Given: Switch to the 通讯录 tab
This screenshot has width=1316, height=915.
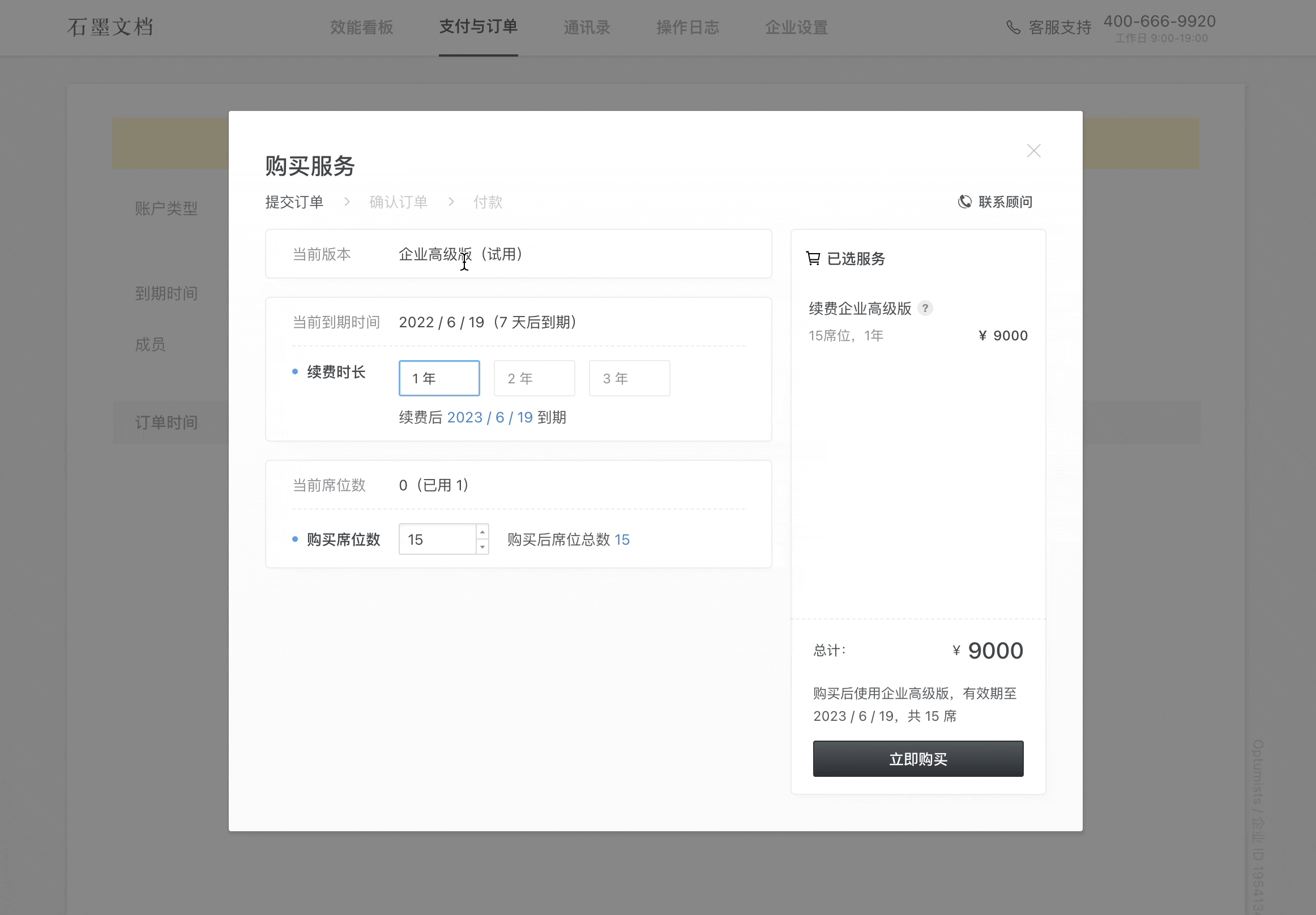Looking at the screenshot, I should coord(586,27).
